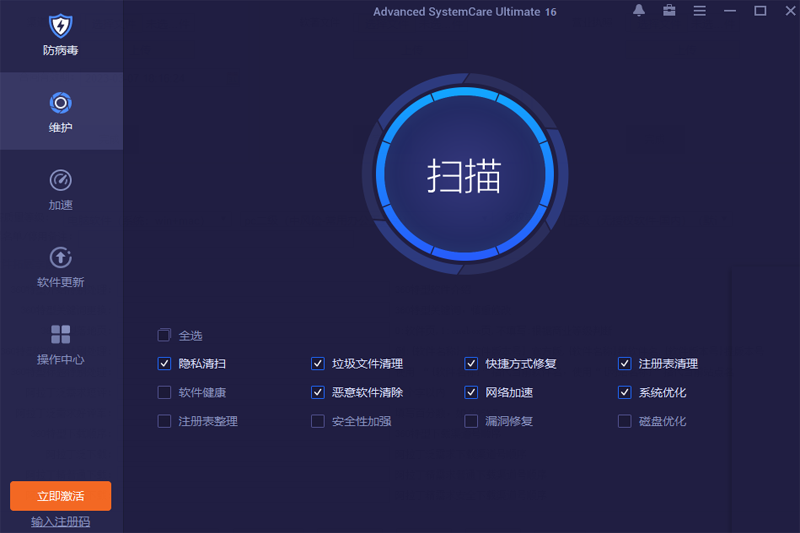Uncheck 注册表清理 registry clean
Image resolution: width=800 pixels, height=533 pixels.
[x=625, y=364]
